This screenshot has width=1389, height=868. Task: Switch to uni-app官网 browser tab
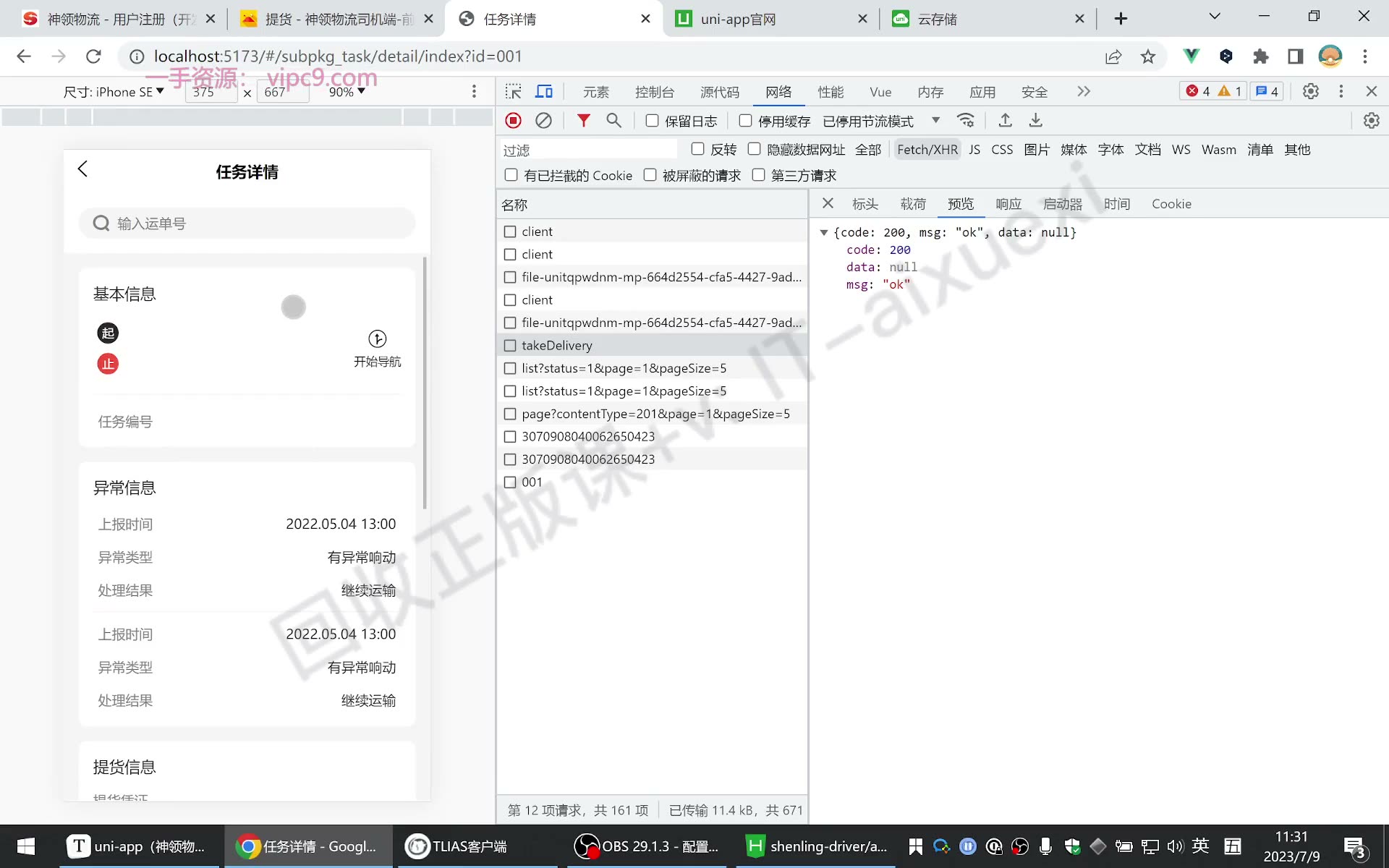(770, 19)
